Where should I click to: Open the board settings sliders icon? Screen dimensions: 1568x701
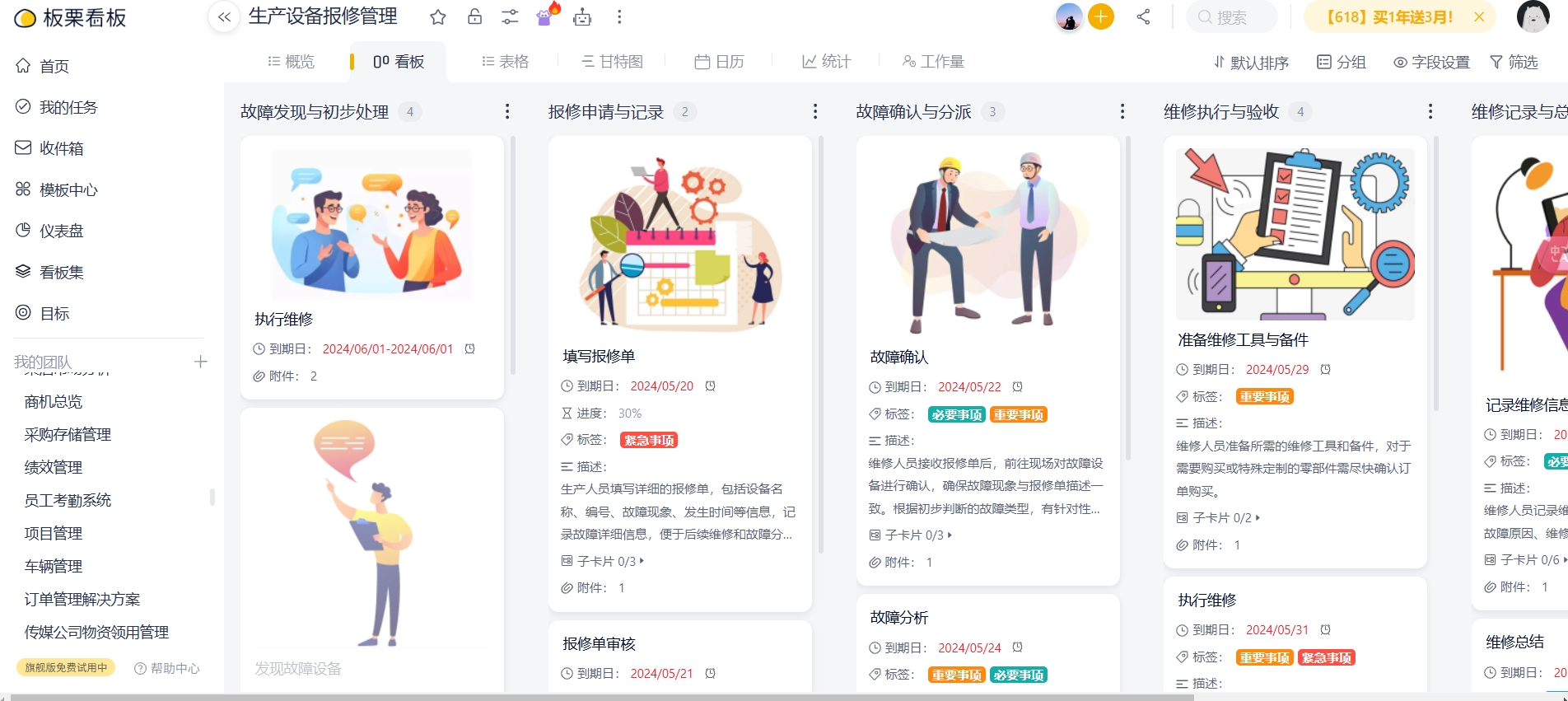coord(511,17)
